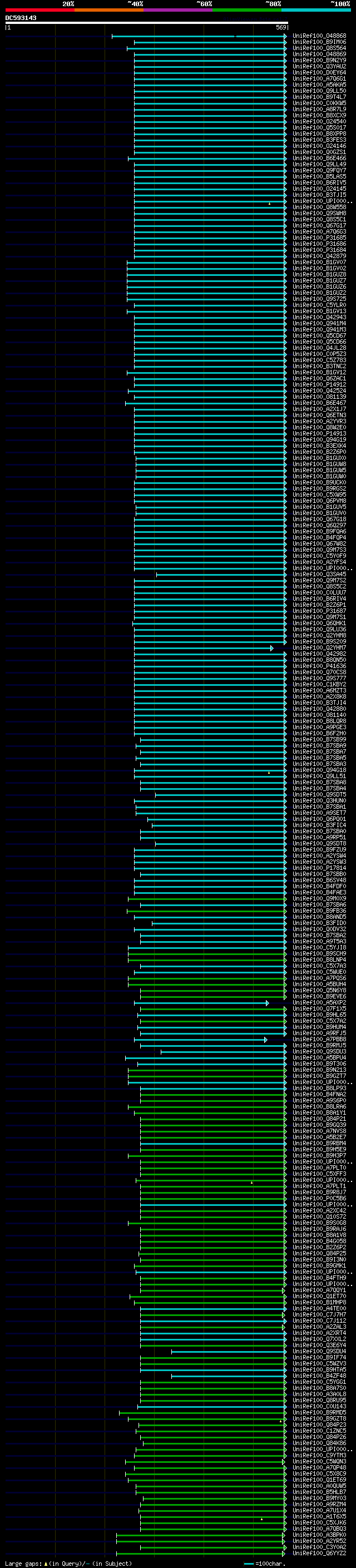Viewport: 356px width, 1568px height.
Task: Select hit label UniRef100_Q9FQY7
Action: (319, 170)
